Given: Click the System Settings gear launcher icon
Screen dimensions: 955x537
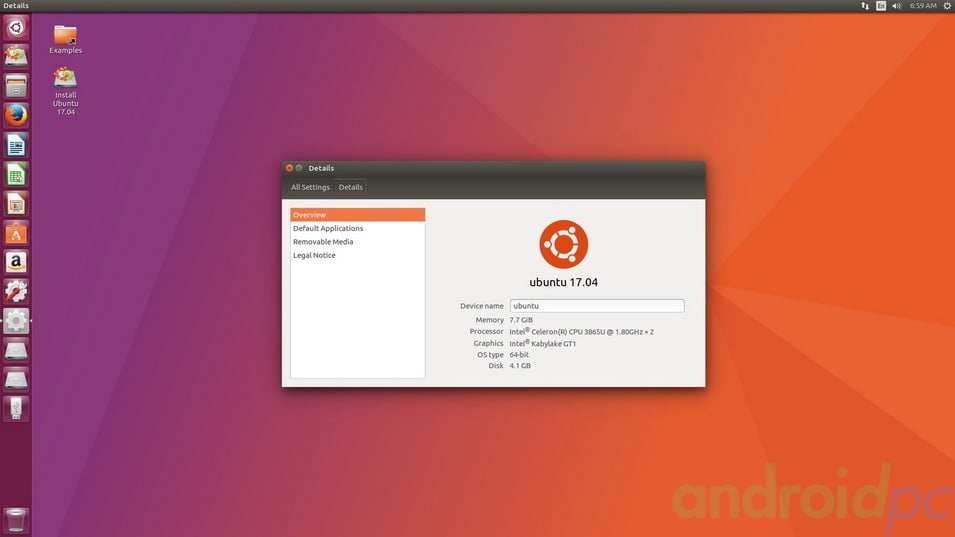Looking at the screenshot, I should click(x=16, y=321).
